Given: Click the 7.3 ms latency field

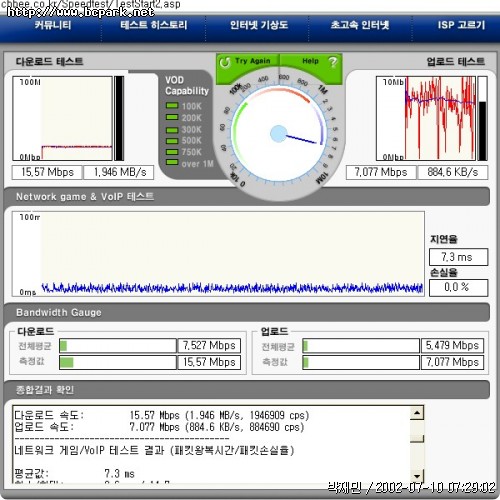Looking at the screenshot, I should point(458,257).
